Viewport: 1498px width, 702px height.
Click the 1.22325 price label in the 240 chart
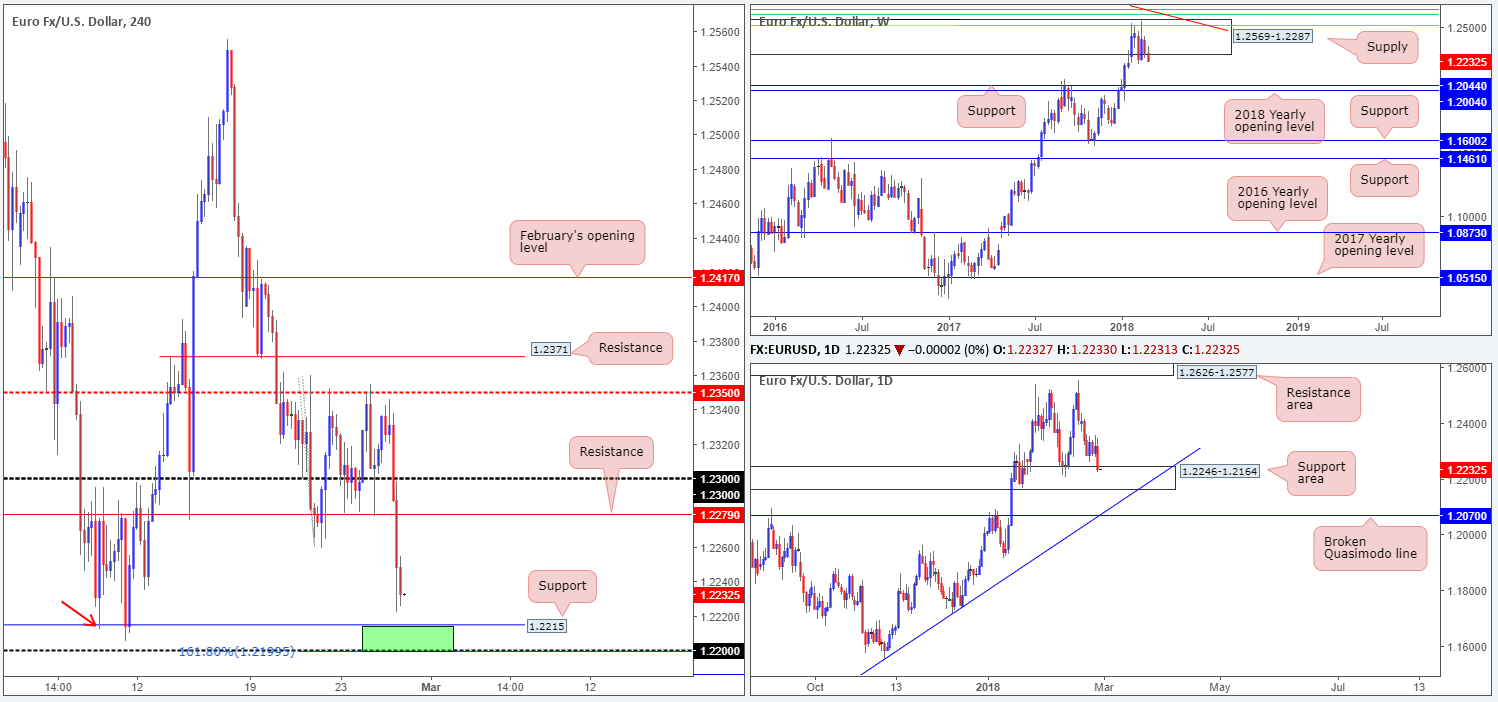(717, 595)
